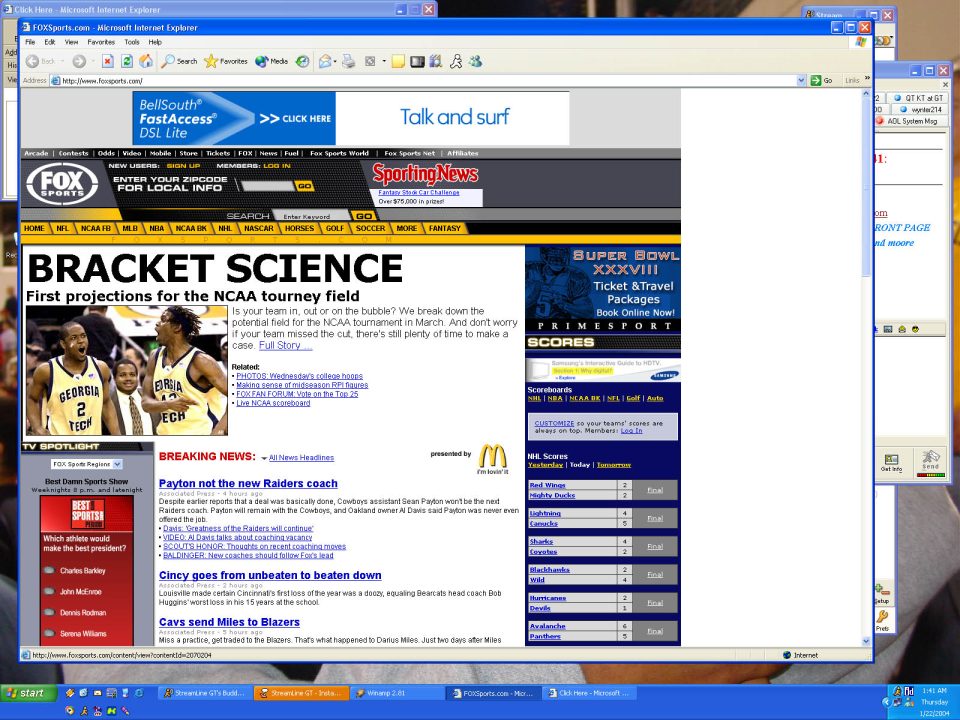The width and height of the screenshot is (960, 720).
Task: Click the FOX Sports logo
Action: point(62,184)
